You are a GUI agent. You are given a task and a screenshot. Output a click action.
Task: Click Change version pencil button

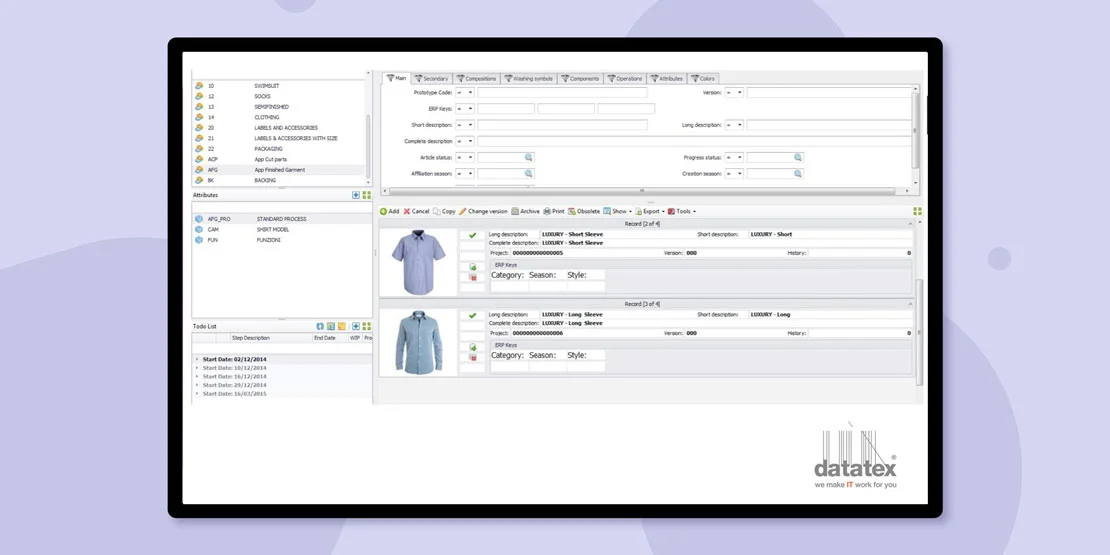tap(483, 211)
